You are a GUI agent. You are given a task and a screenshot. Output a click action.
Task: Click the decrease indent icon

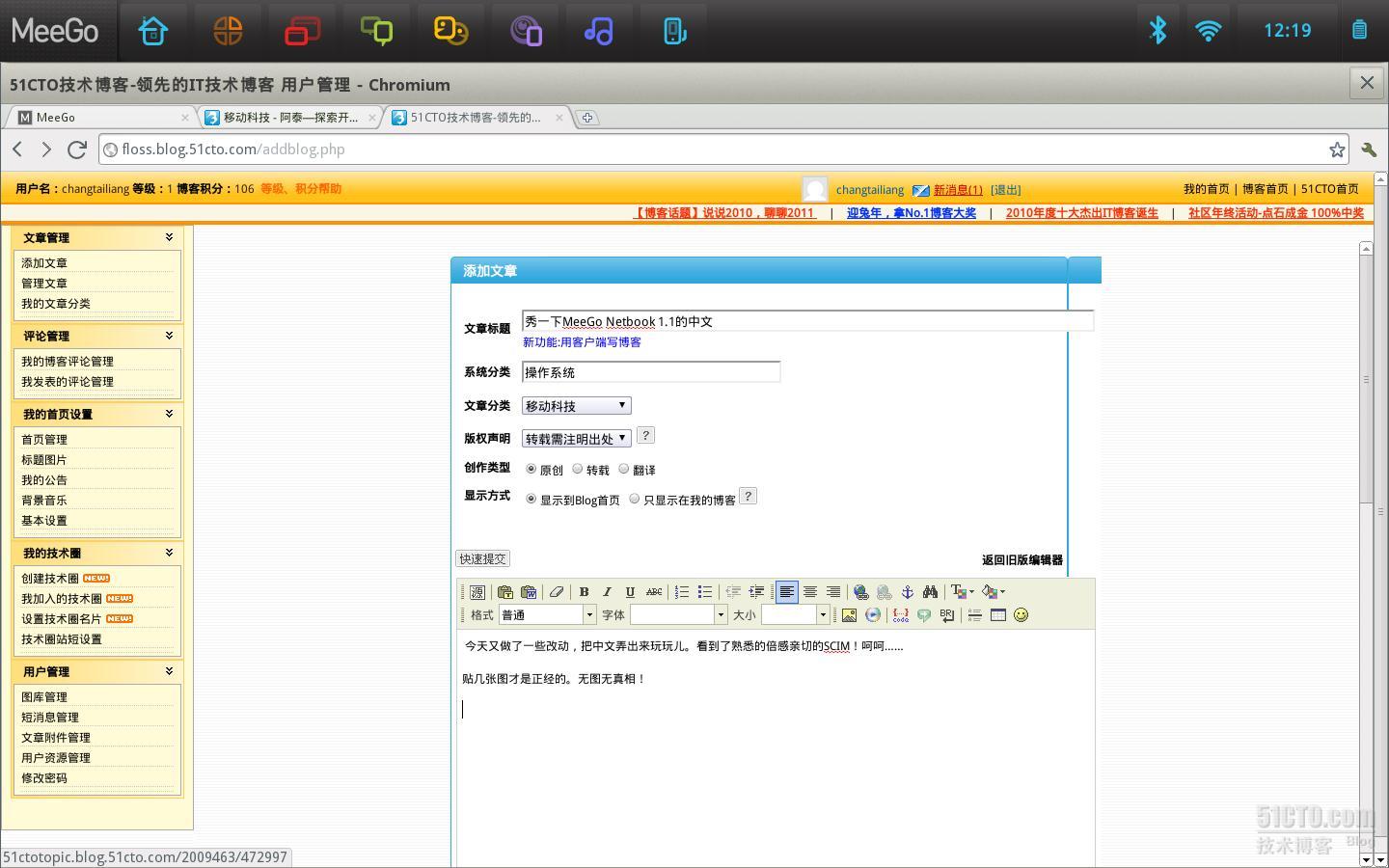tap(733, 592)
